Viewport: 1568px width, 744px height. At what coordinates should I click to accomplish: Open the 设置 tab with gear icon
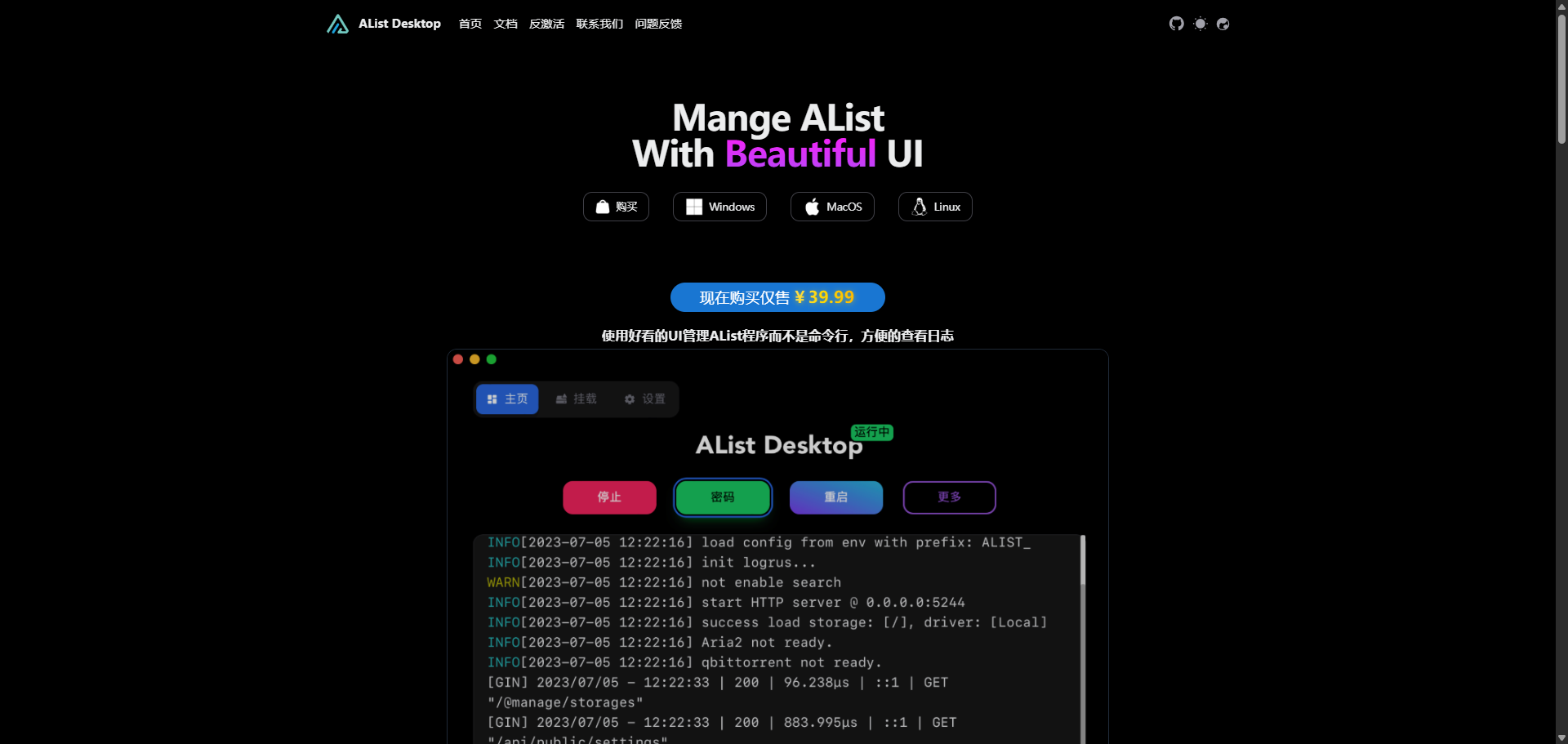point(644,399)
